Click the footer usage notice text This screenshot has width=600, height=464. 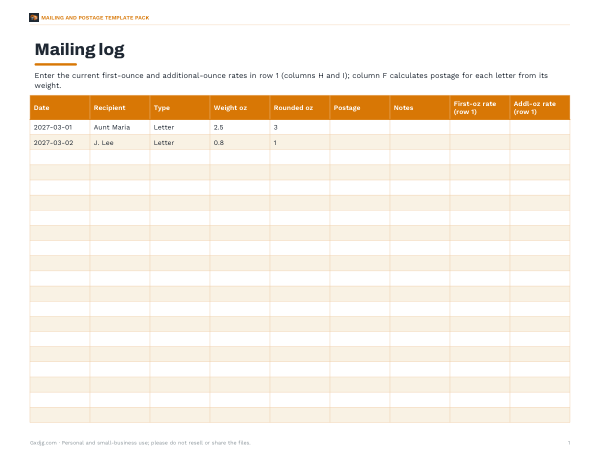pyautogui.click(x=140, y=443)
